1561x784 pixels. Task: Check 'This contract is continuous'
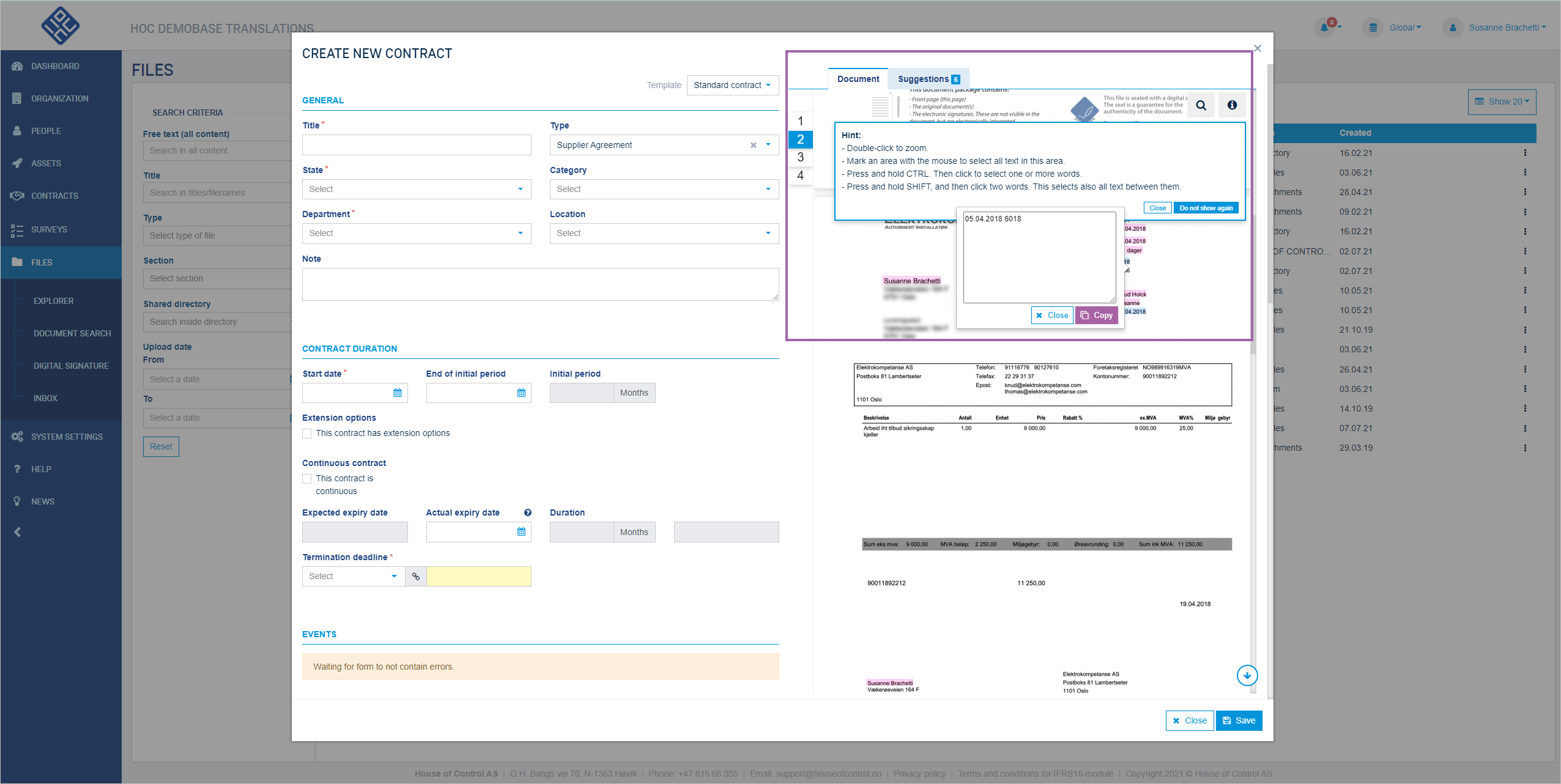tap(306, 478)
